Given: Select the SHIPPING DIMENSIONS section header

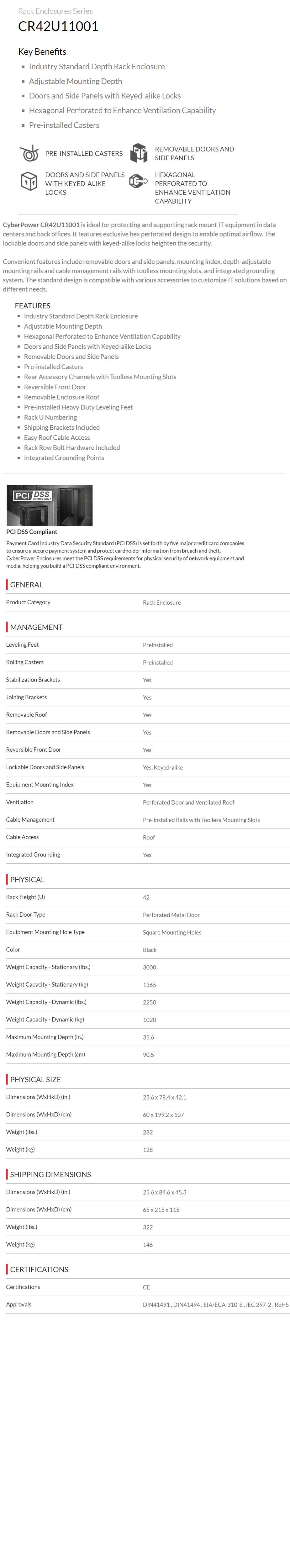Looking at the screenshot, I should [50, 1174].
